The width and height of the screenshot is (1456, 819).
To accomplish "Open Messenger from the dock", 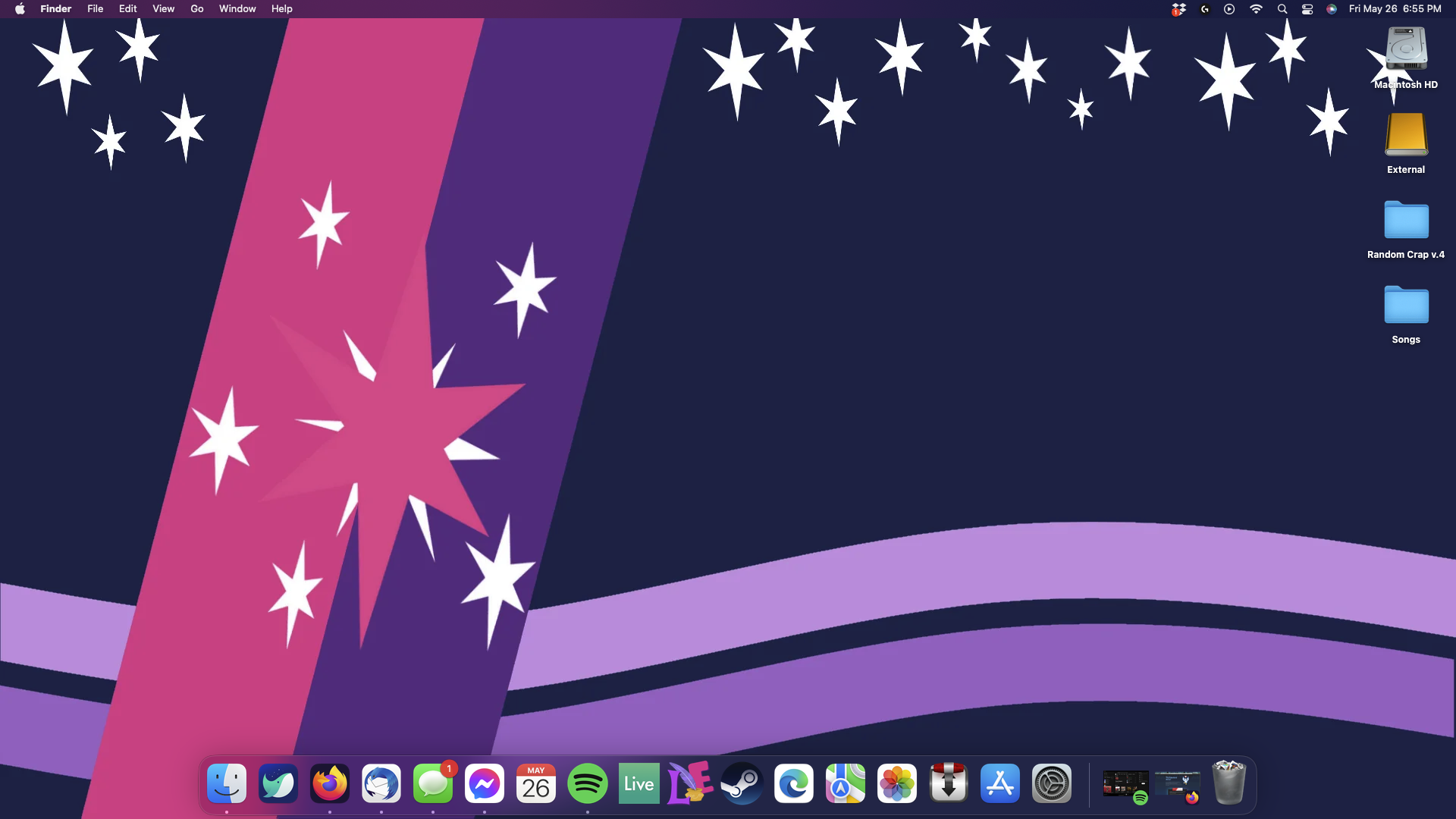I will (x=485, y=783).
